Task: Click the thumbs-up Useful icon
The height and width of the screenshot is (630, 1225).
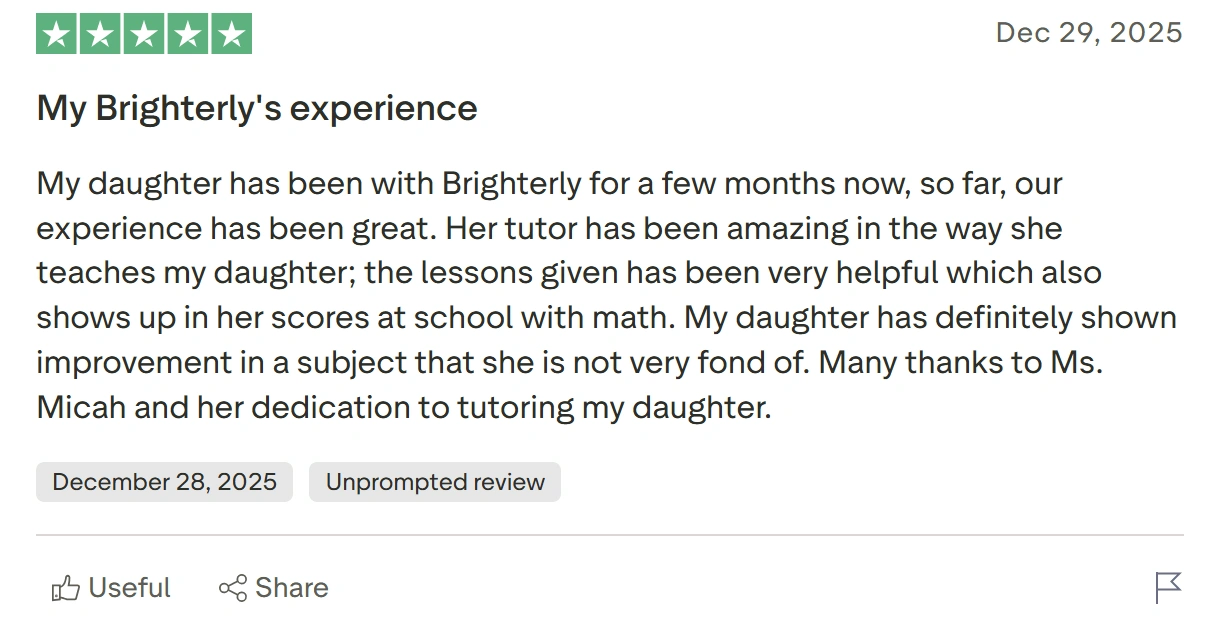Action: (x=65, y=588)
